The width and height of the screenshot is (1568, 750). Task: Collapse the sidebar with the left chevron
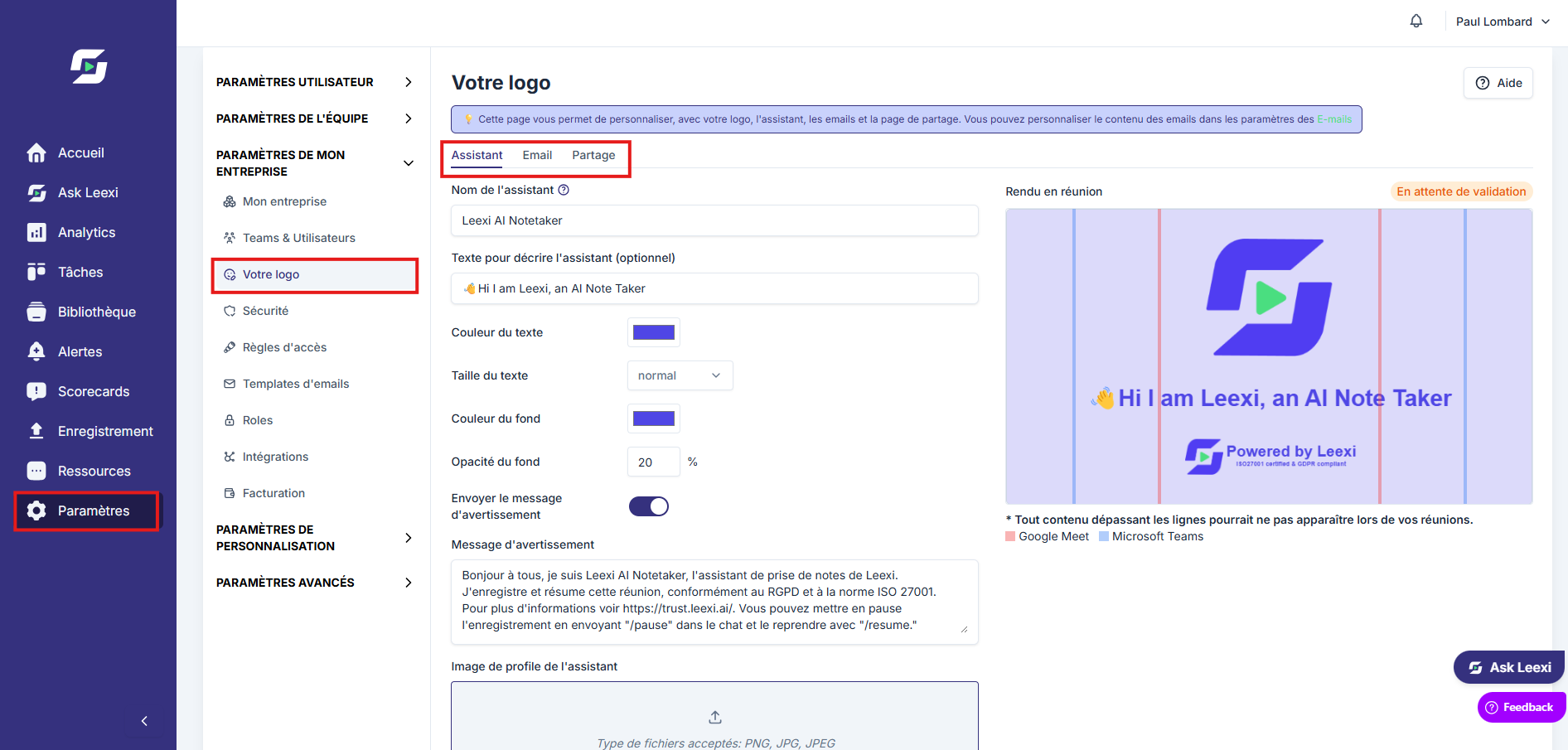pos(144,721)
